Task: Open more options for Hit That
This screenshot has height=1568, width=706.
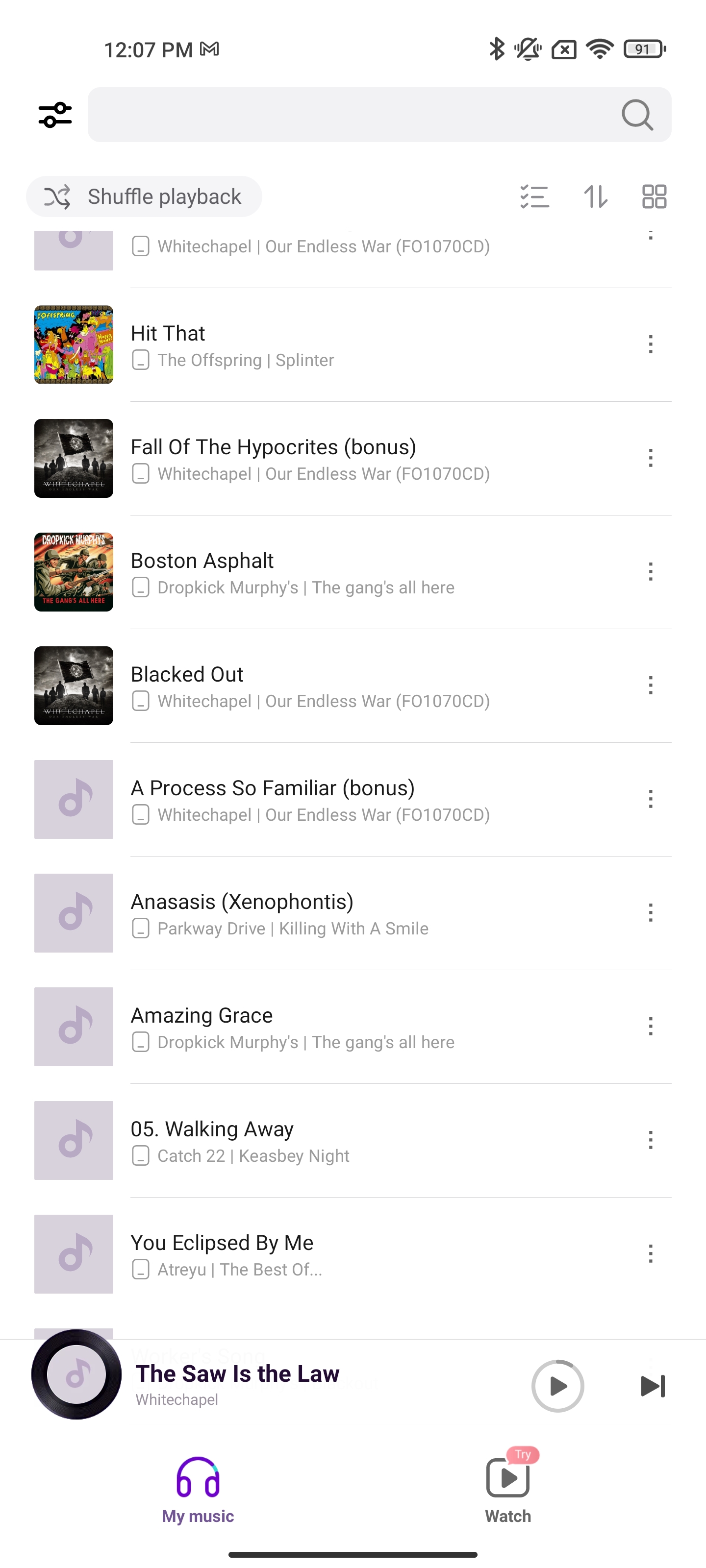Action: (651, 344)
